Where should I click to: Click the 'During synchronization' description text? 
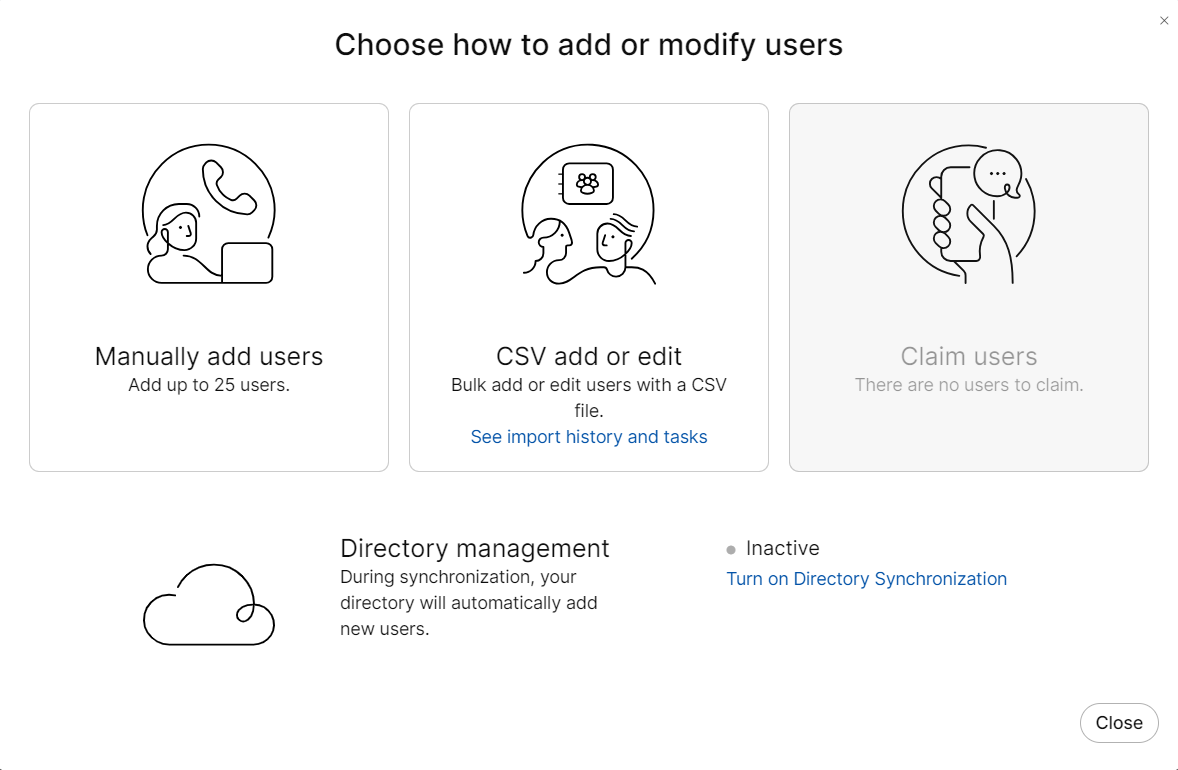pos(469,603)
